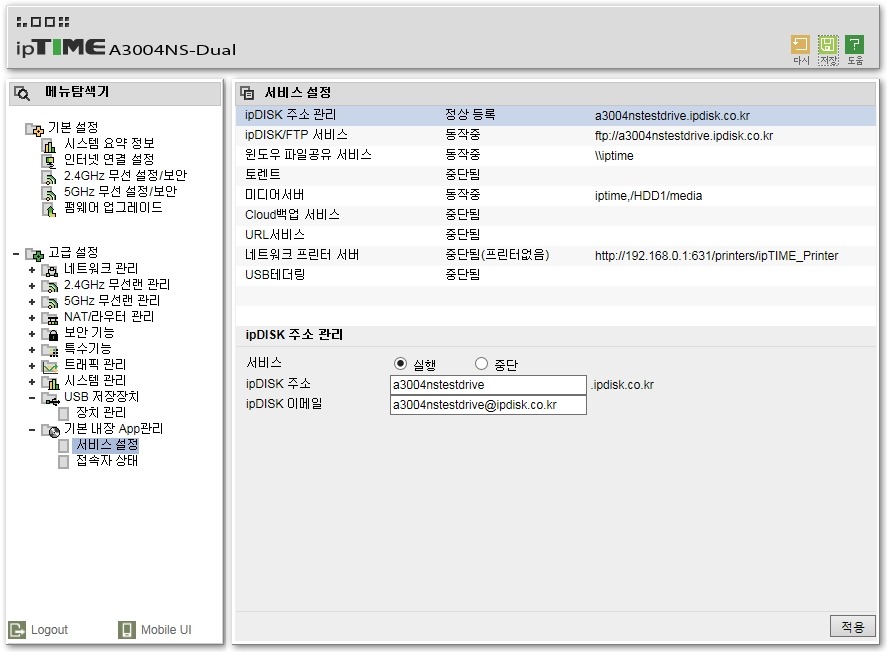Click the Mobile UI phone icon
The height and width of the screenshot is (655, 890).
click(127, 629)
